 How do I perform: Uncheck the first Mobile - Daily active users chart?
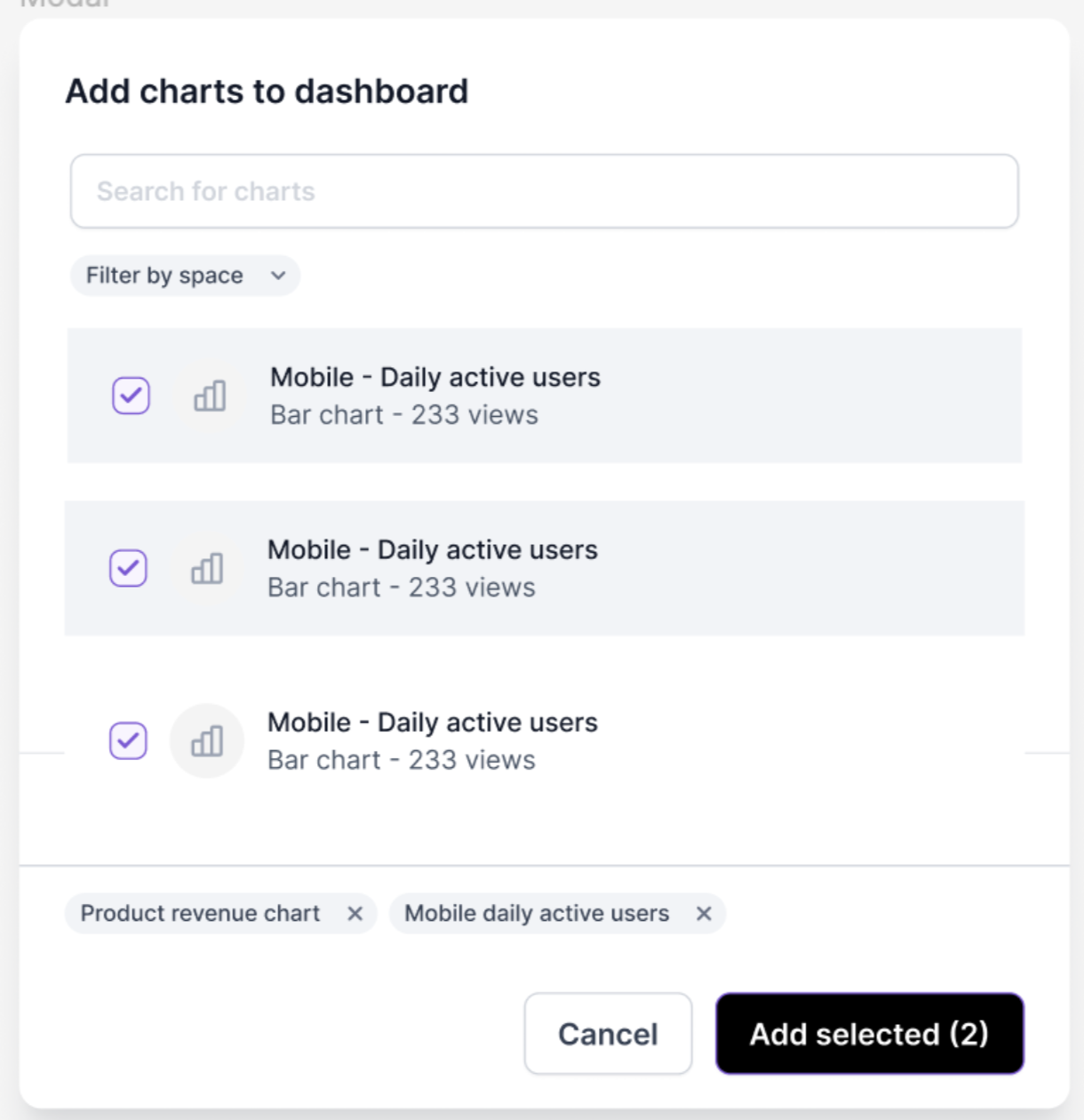point(132,396)
